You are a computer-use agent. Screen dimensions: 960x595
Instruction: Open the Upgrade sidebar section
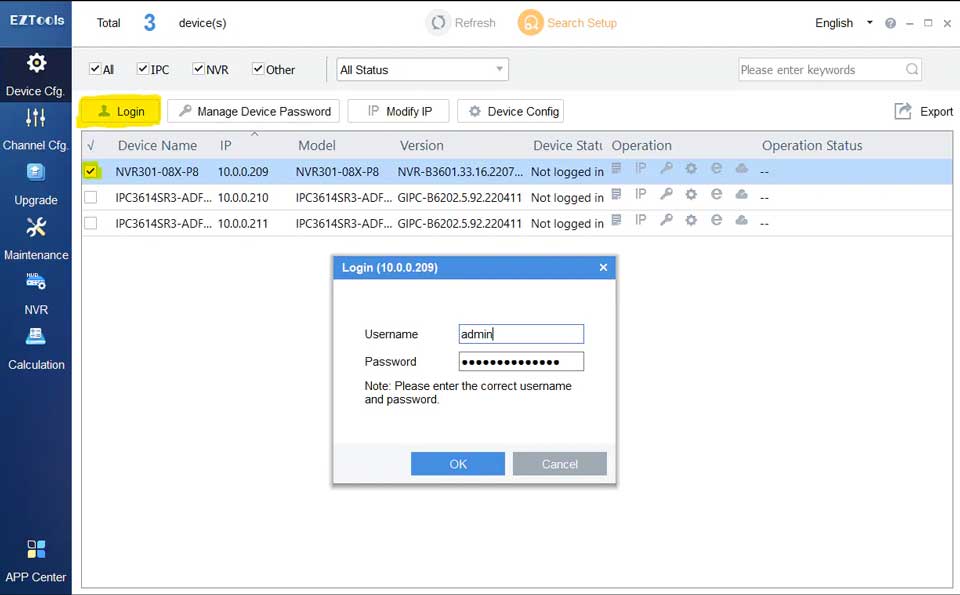(x=36, y=182)
